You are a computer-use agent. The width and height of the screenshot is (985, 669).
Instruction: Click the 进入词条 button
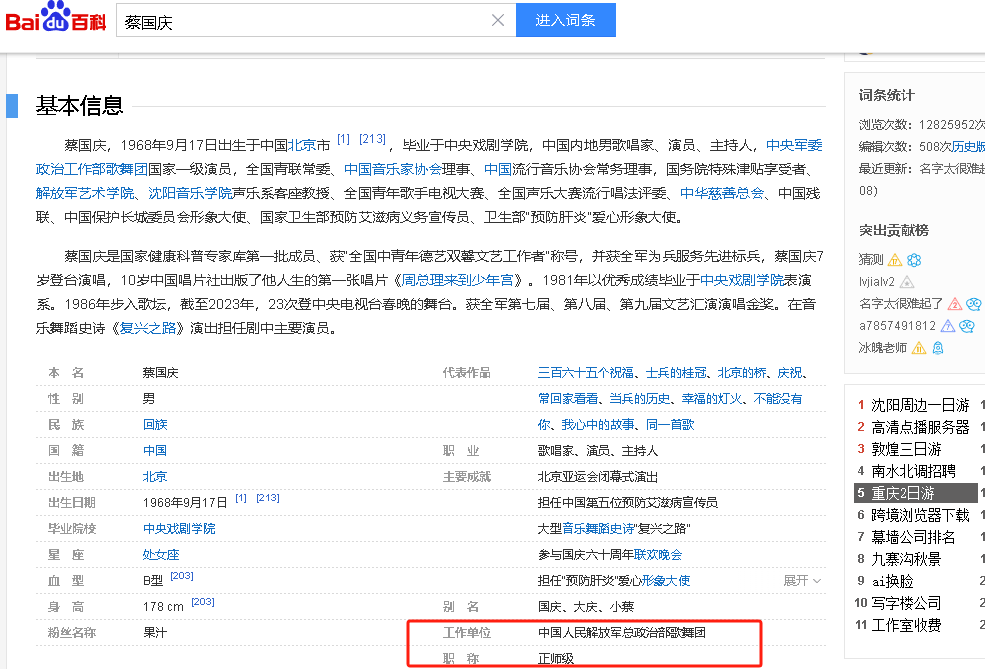click(565, 20)
